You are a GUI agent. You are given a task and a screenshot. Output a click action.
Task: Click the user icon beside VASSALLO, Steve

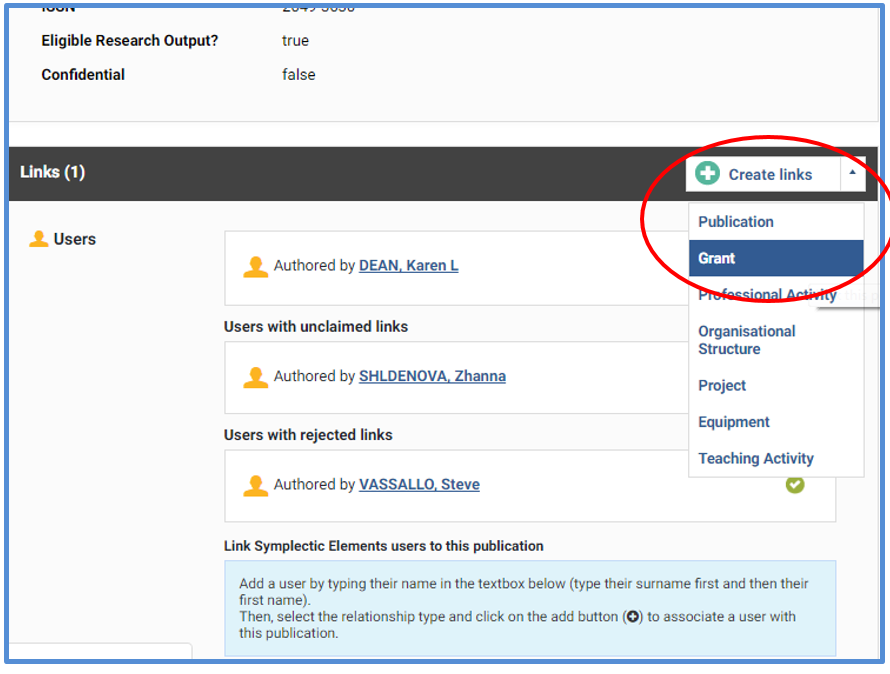click(x=256, y=485)
